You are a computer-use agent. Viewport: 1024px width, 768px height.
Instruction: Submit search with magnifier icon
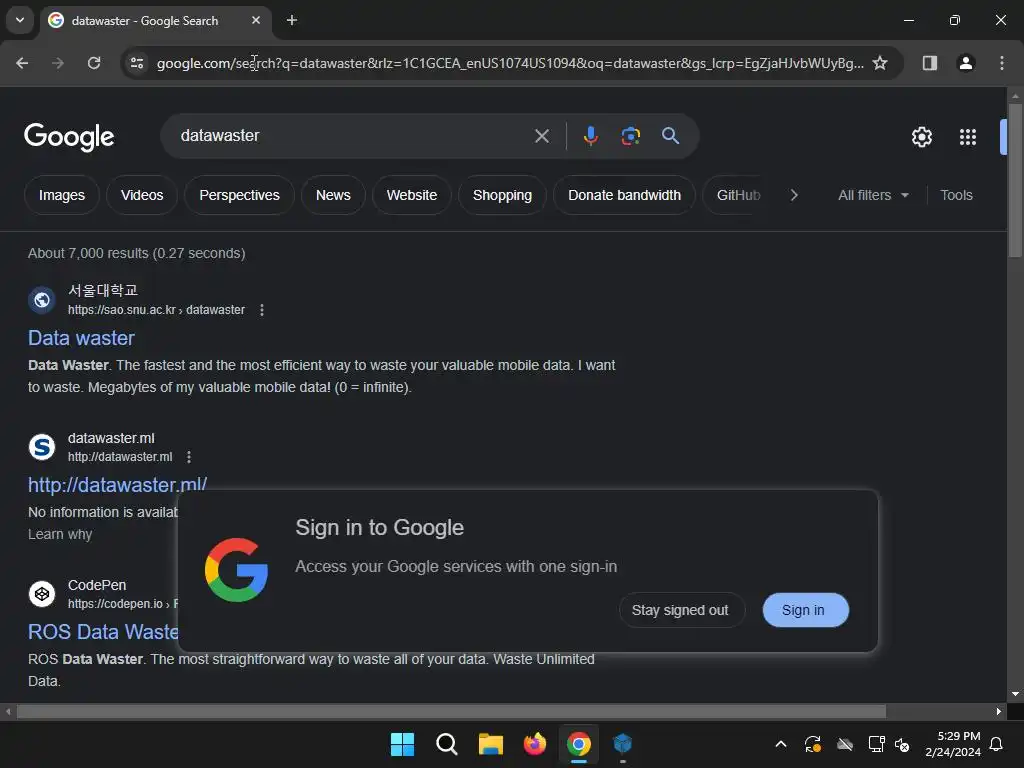(671, 136)
